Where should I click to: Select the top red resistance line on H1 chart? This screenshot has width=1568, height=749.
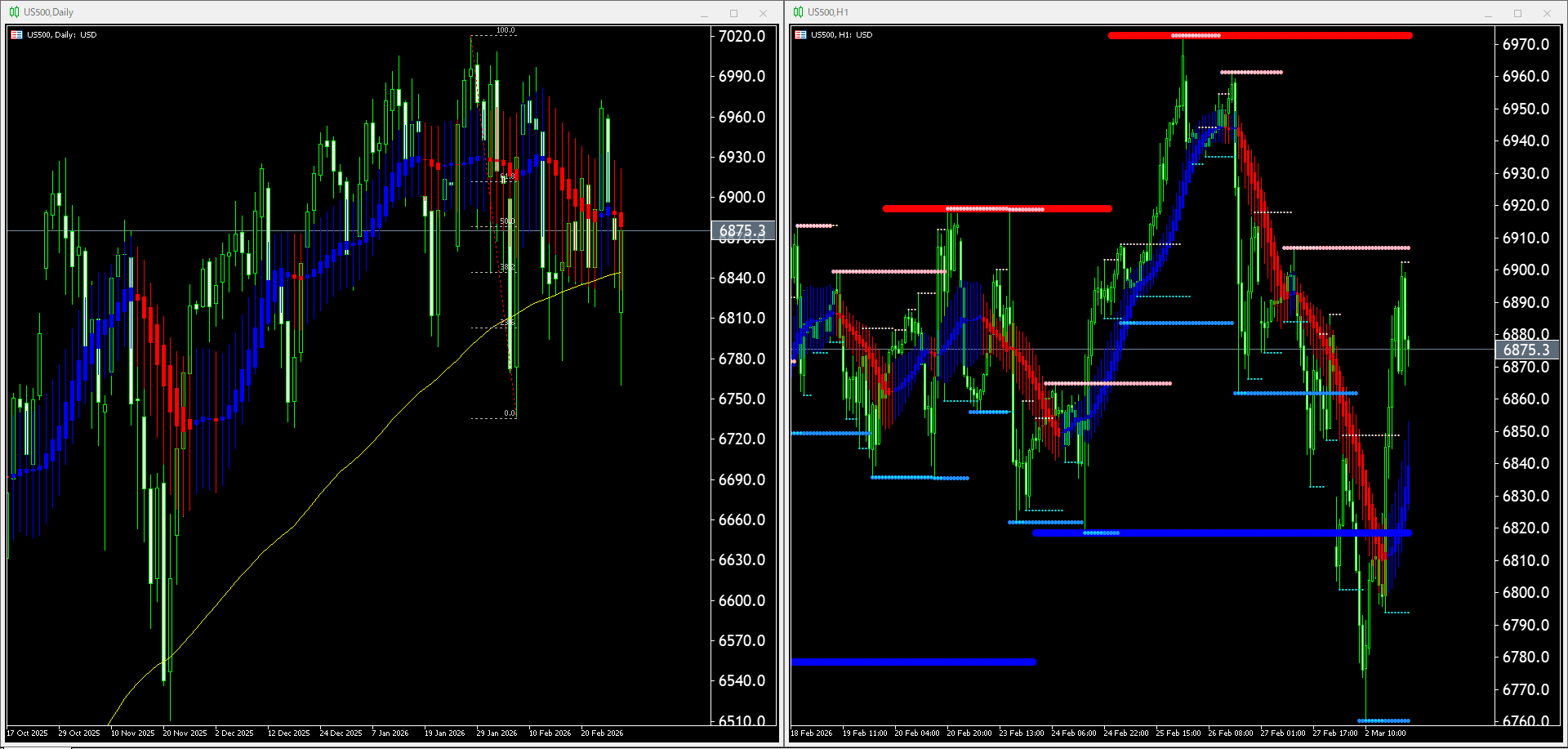point(1260,36)
